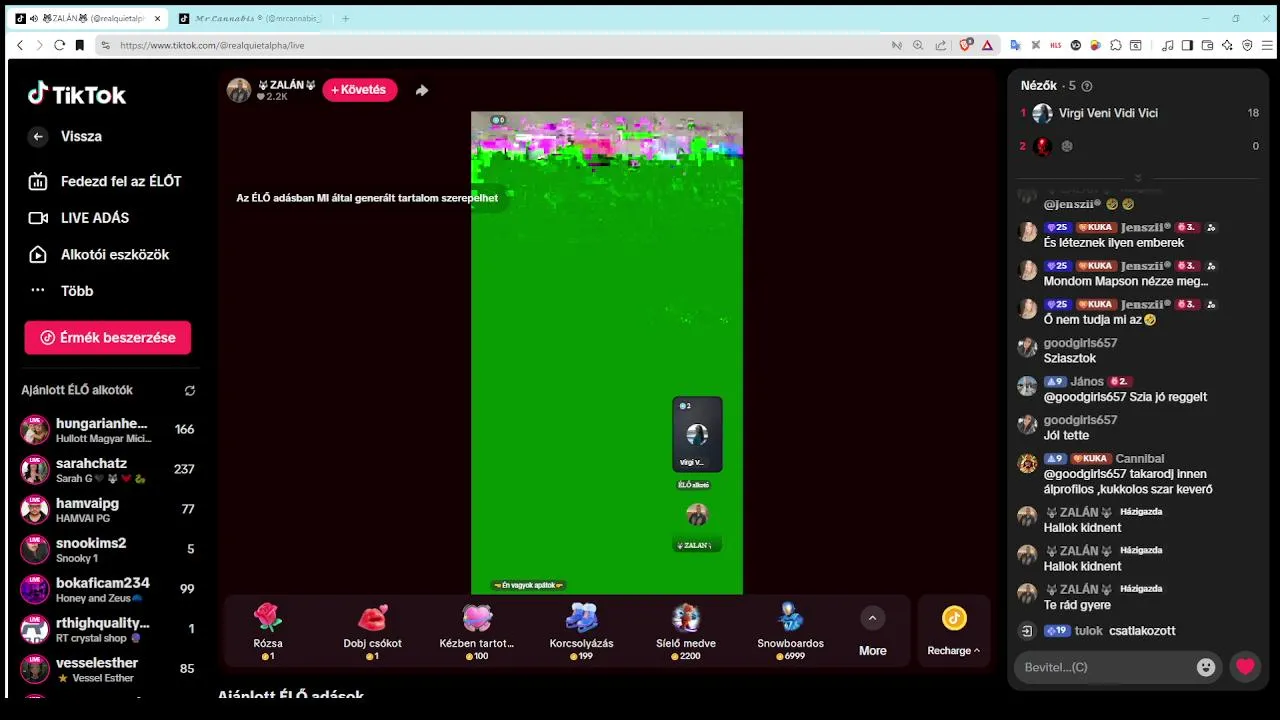Image resolution: width=1280 pixels, height=720 pixels.
Task: Reload the page
Action: pyautogui.click(x=59, y=45)
